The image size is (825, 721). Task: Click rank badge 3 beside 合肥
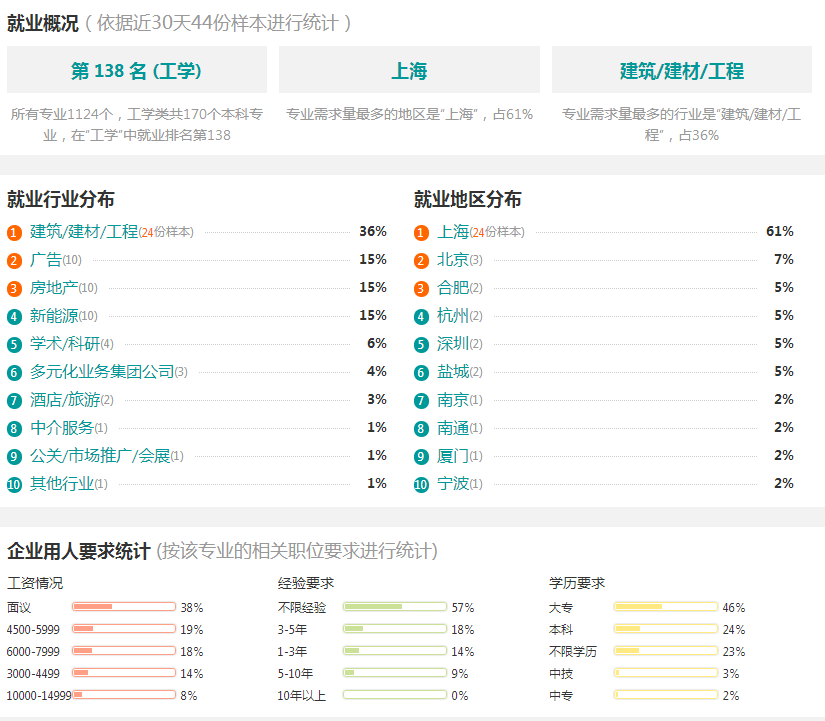pos(421,288)
